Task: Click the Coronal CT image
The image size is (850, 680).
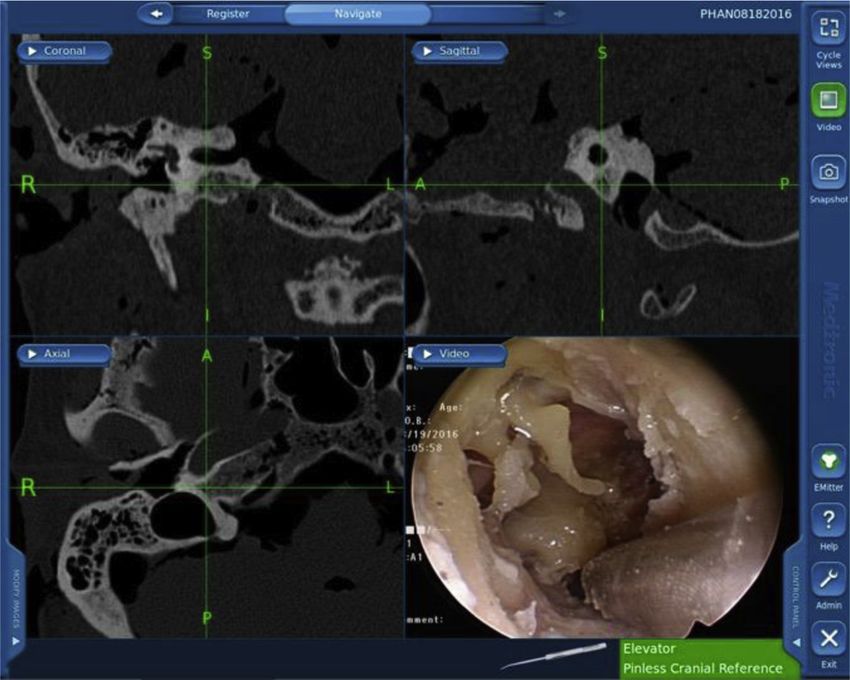Action: [x=207, y=184]
